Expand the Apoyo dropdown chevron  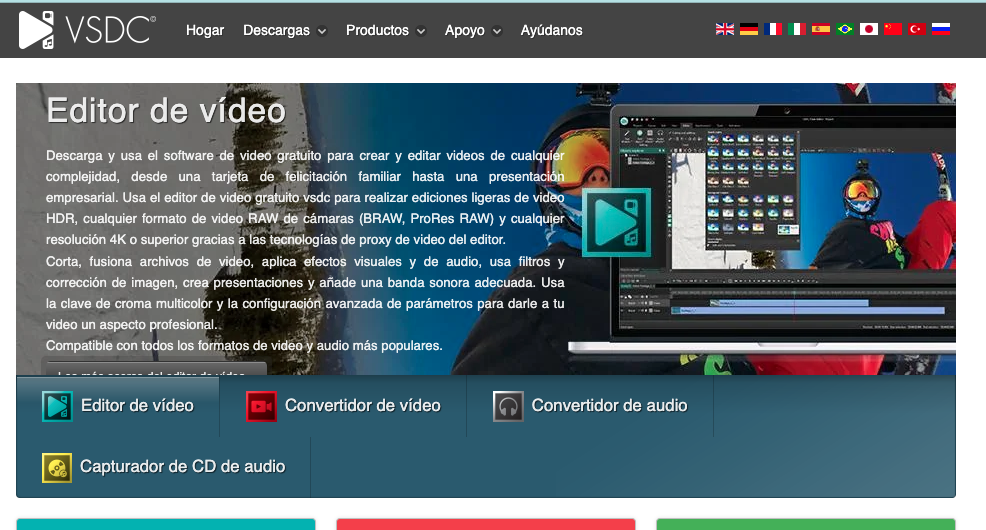point(497,31)
